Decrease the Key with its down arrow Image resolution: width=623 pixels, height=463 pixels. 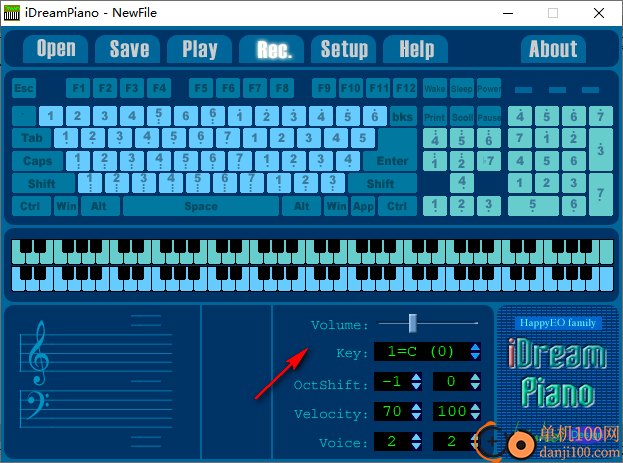(475, 356)
